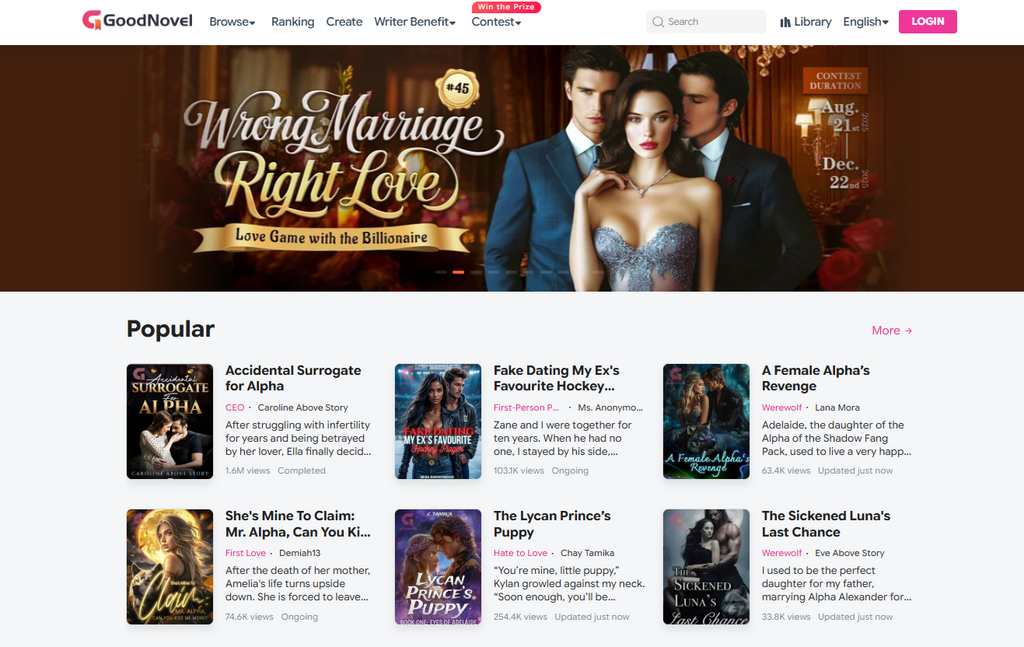Screen dimensions: 1024x647
Task: Open the Accidental Surrogate for Alpha cover
Action: (170, 422)
